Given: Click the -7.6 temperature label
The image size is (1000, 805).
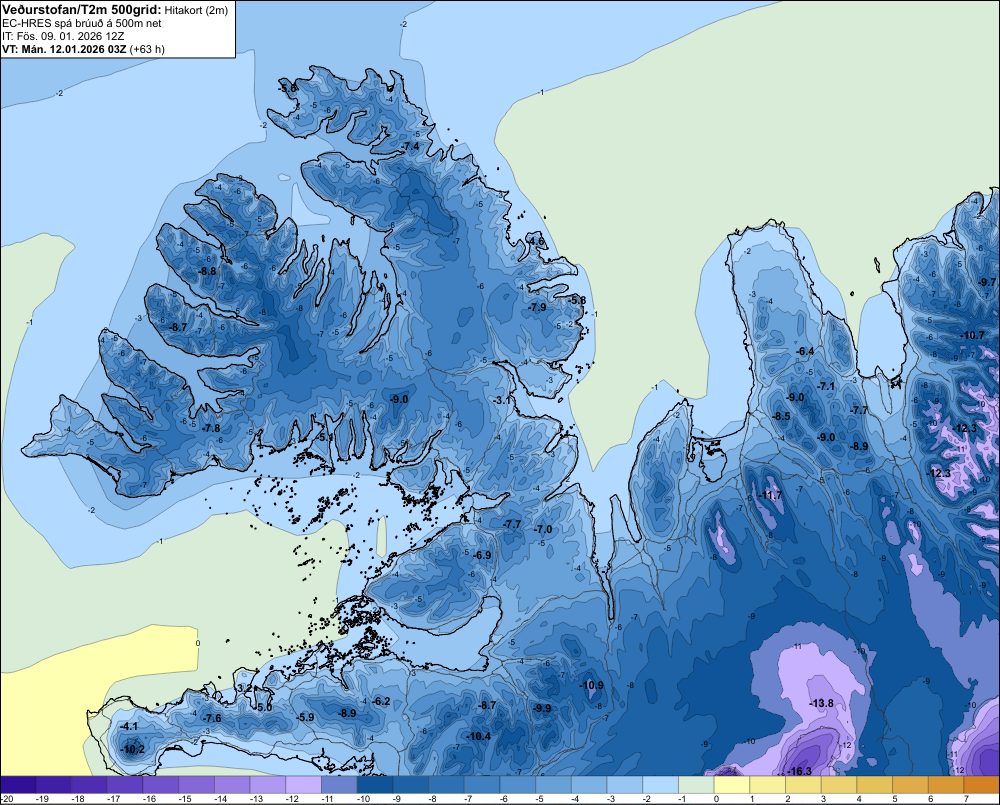Looking at the screenshot, I should point(212,719).
